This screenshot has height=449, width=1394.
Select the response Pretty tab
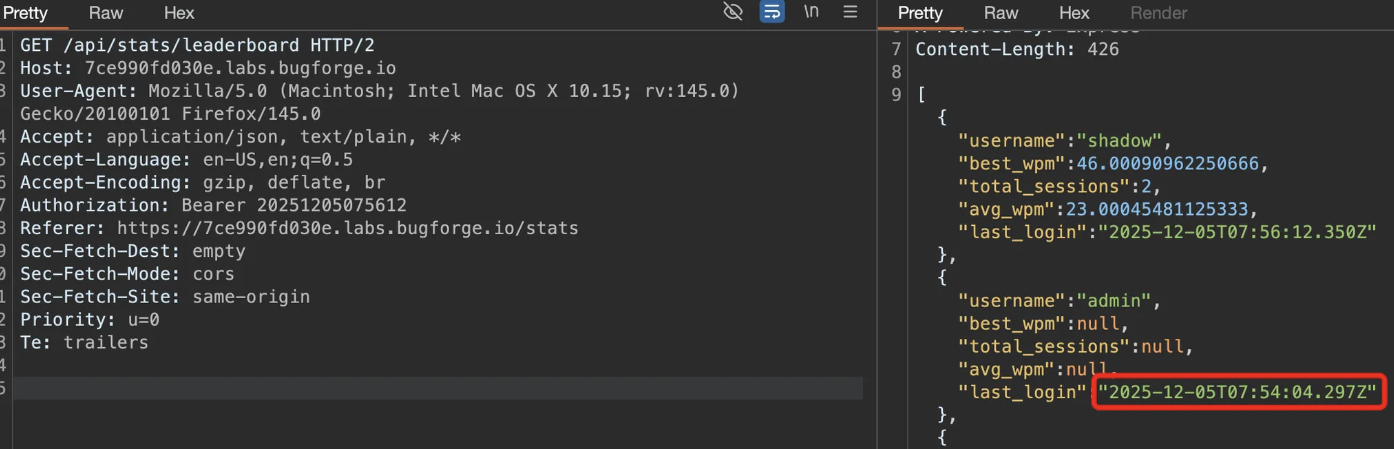click(920, 13)
